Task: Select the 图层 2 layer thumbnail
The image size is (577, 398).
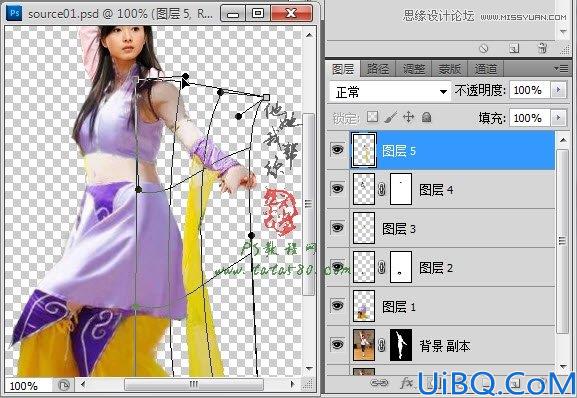Action: (364, 267)
